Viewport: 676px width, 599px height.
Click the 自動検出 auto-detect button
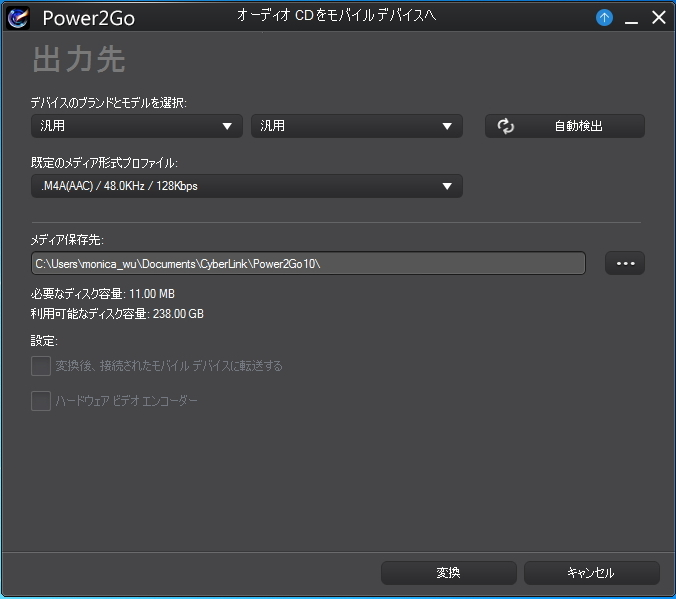(x=565, y=126)
